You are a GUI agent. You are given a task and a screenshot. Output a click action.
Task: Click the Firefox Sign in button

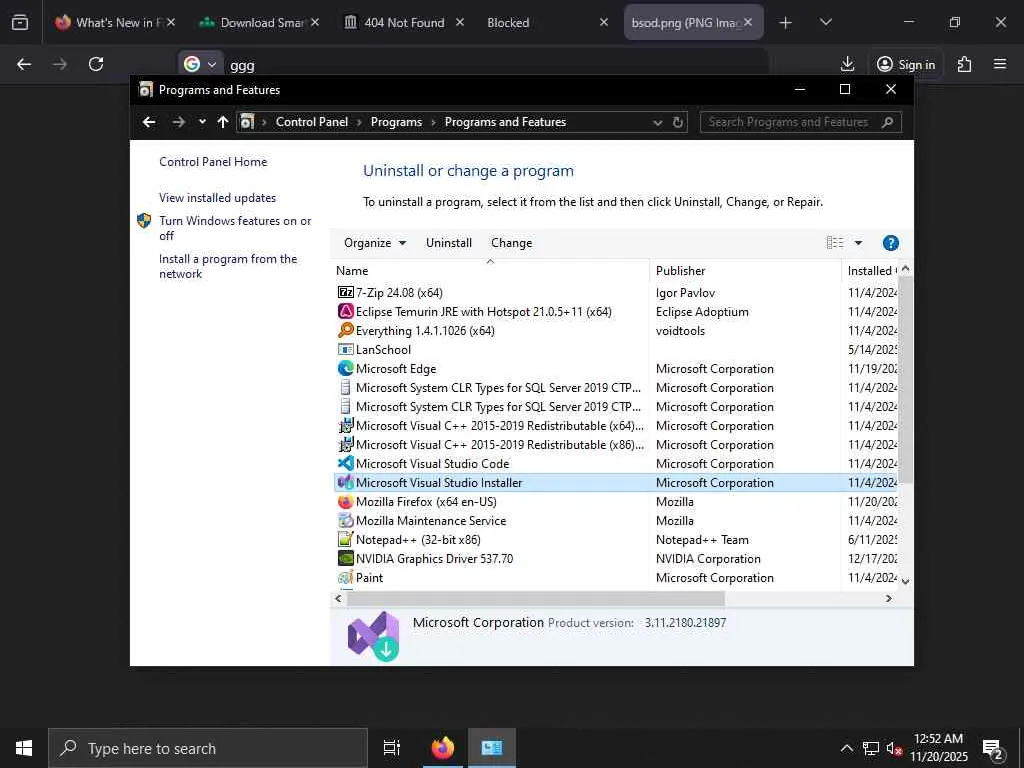click(x=905, y=64)
